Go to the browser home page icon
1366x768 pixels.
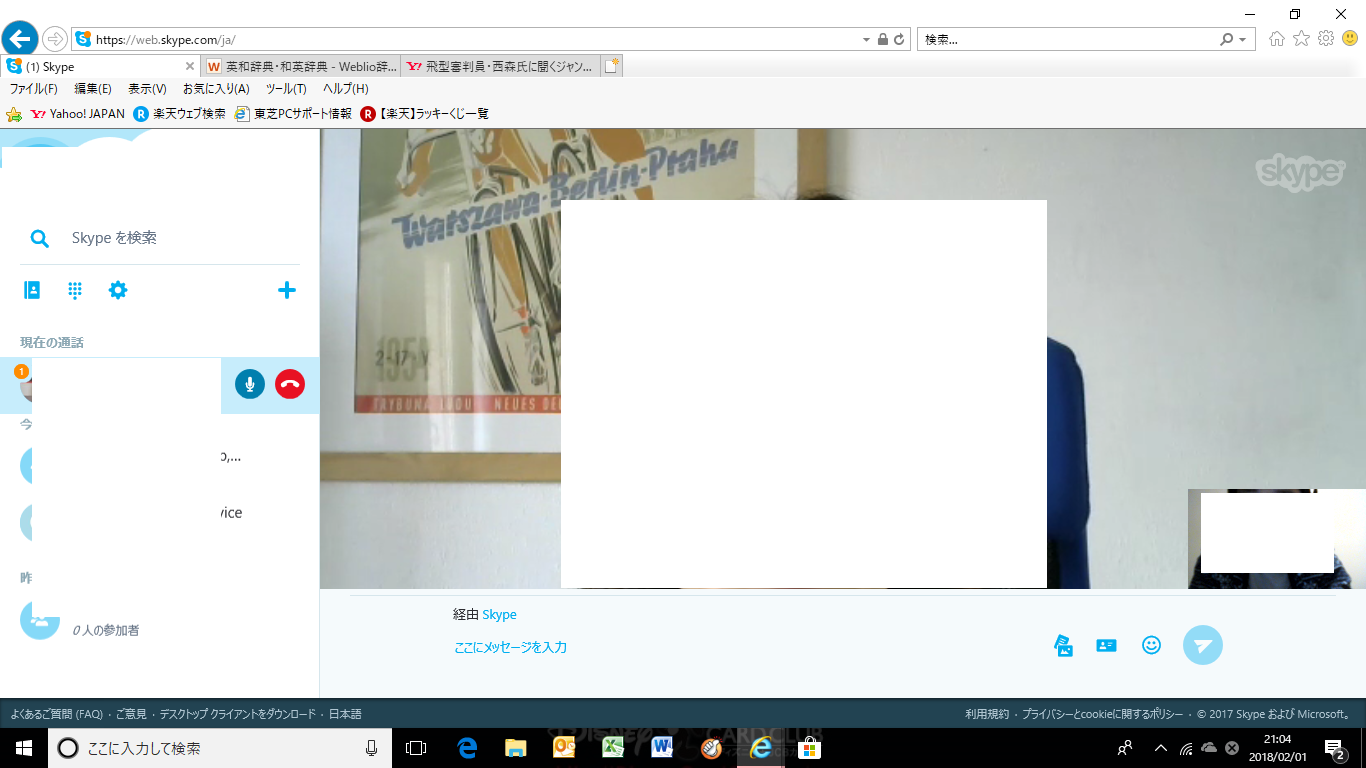pyautogui.click(x=1277, y=39)
